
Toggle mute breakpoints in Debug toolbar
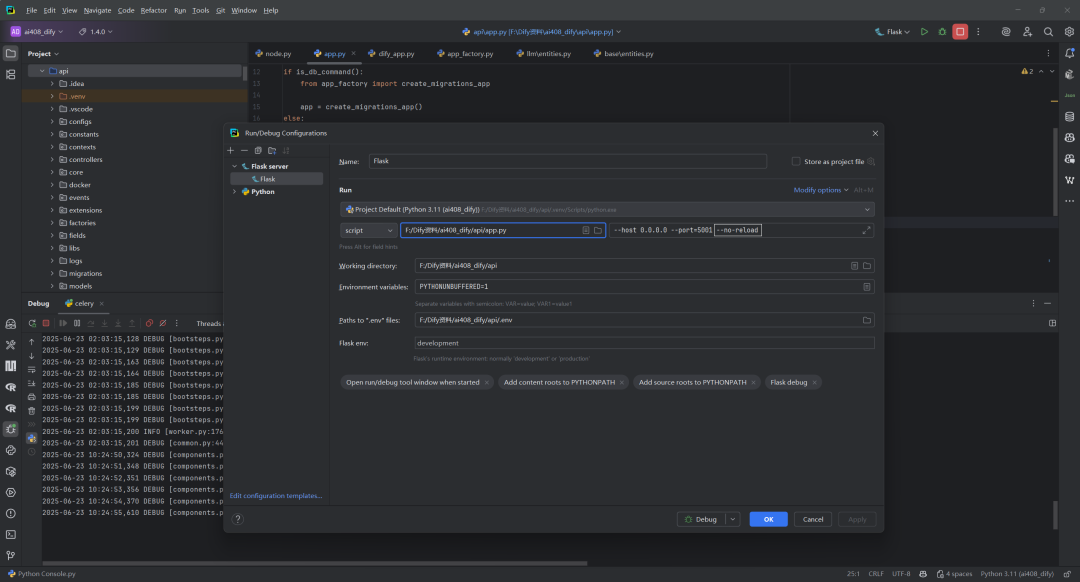click(x=163, y=323)
